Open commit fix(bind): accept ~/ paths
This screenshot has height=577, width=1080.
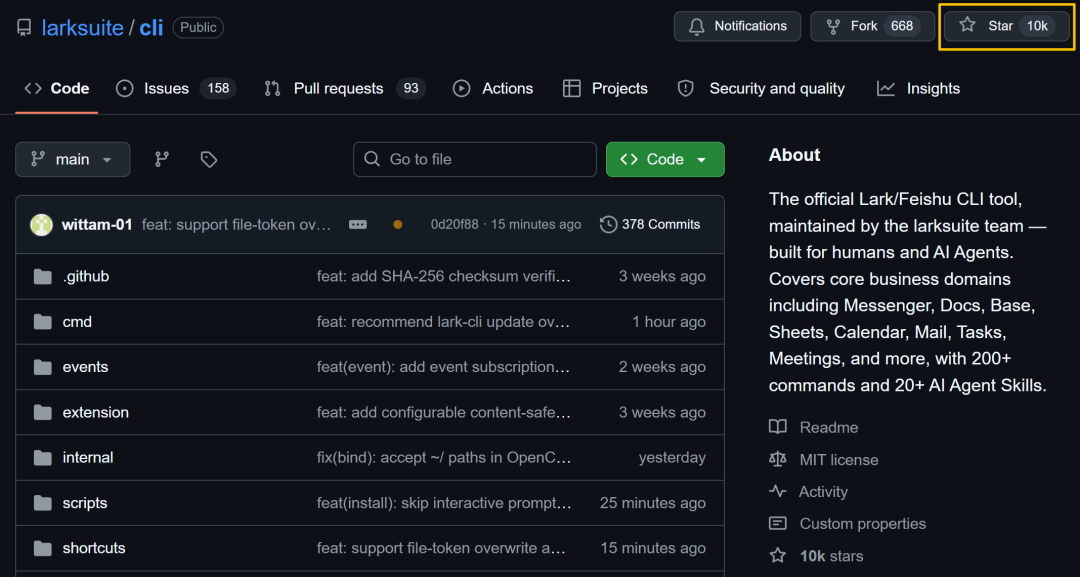[x=444, y=458]
